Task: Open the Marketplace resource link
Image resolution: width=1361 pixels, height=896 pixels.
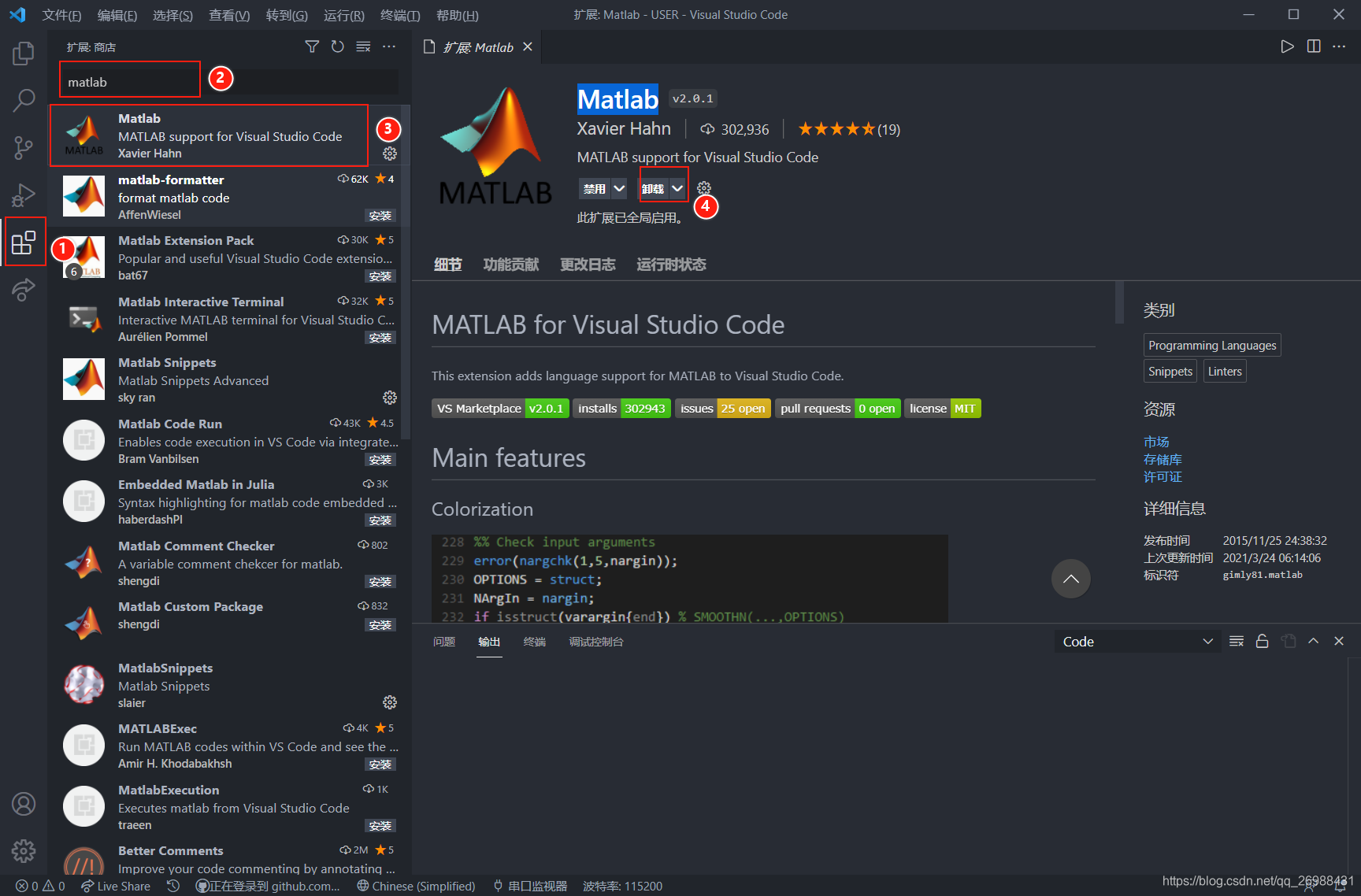Action: coord(1156,442)
